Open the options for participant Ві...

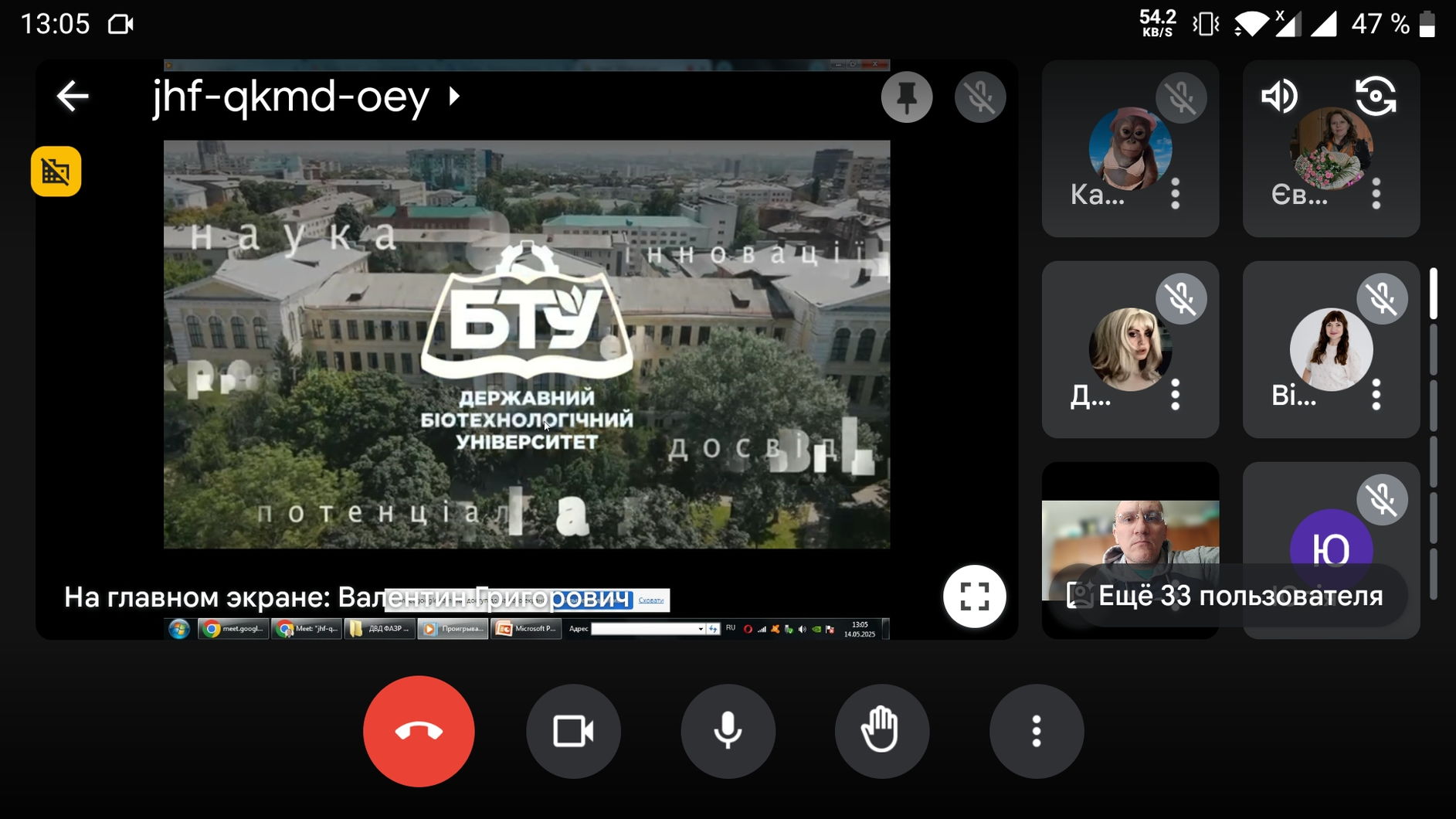tap(1376, 395)
